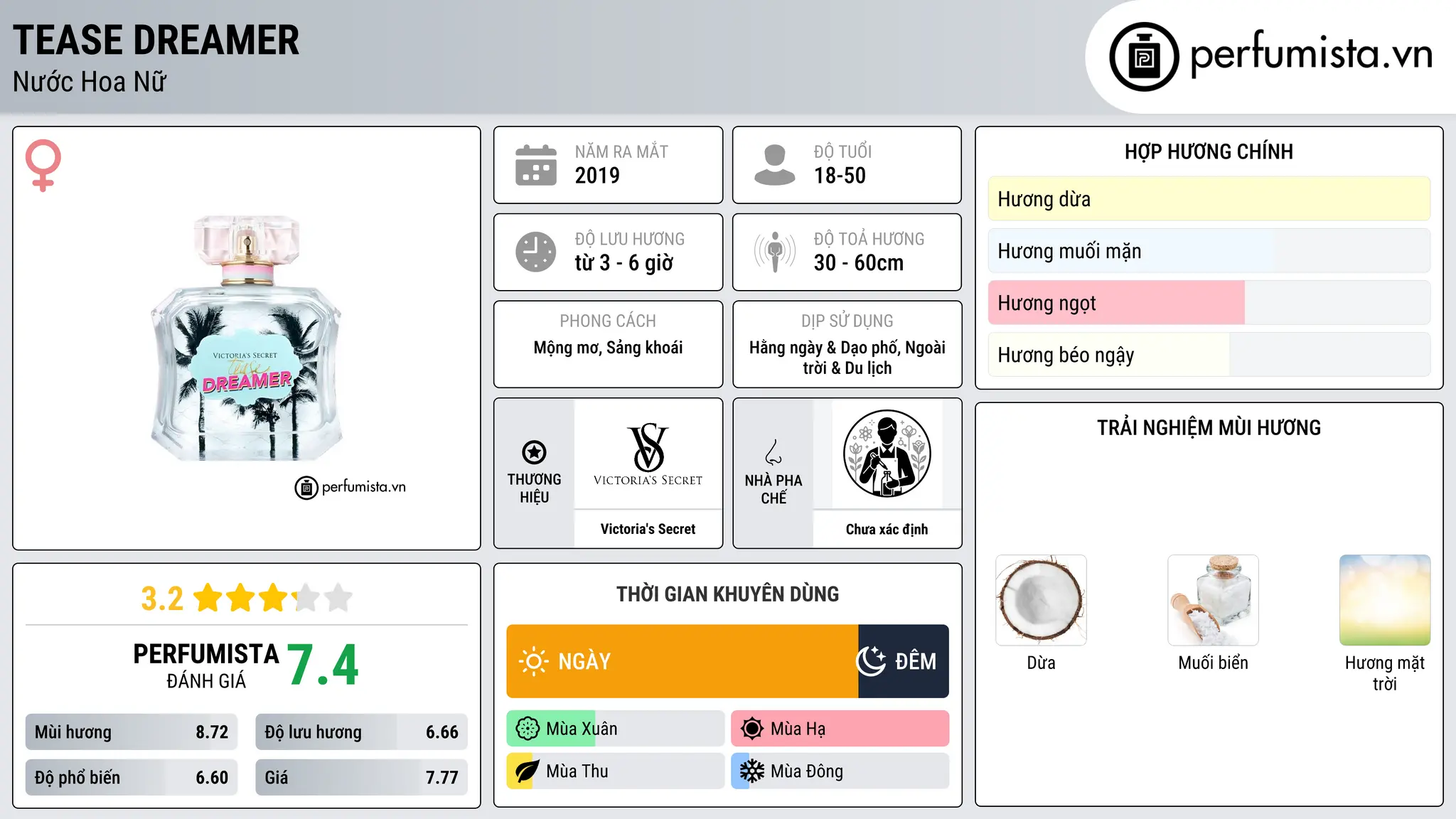Click the Nước Hoa Nữ subtitle
This screenshot has height=819, width=1456.
click(90, 82)
